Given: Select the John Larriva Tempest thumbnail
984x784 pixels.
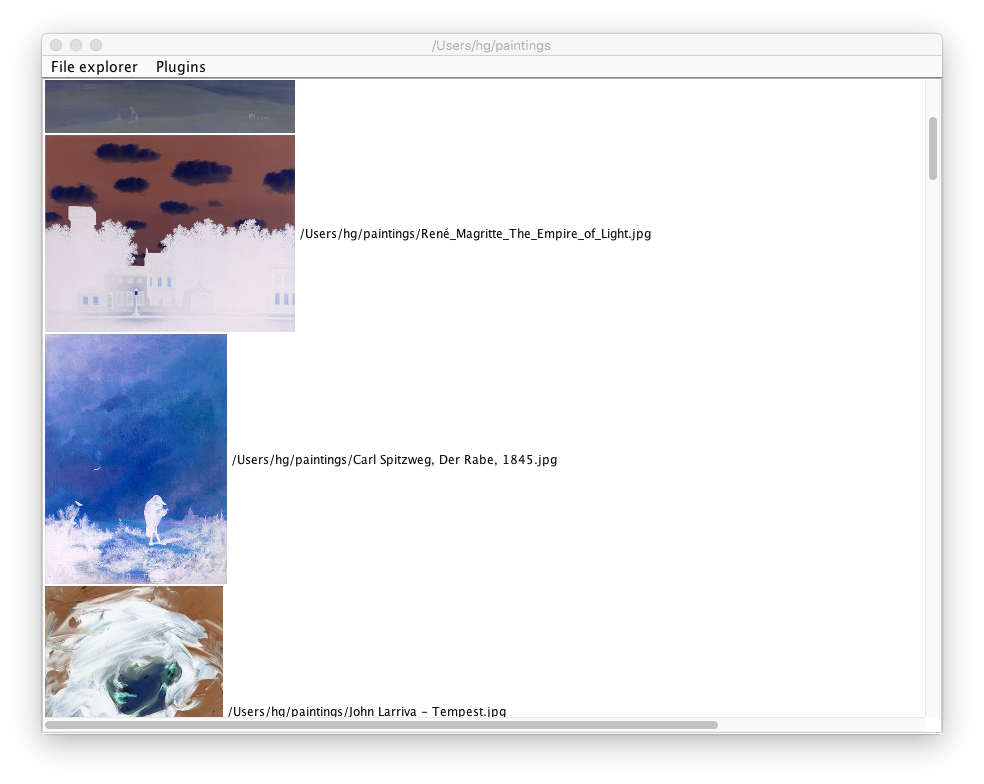Looking at the screenshot, I should (x=134, y=652).
